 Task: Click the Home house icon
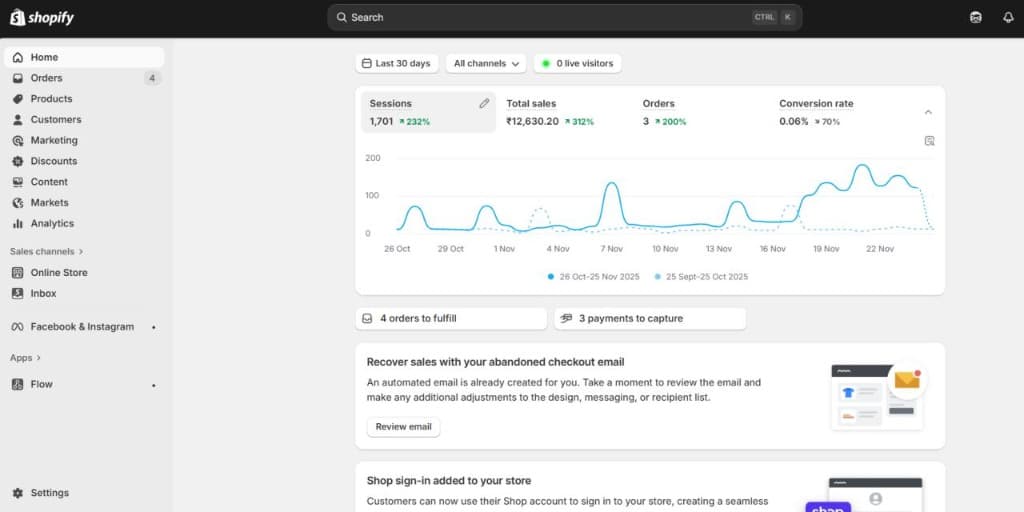18,57
